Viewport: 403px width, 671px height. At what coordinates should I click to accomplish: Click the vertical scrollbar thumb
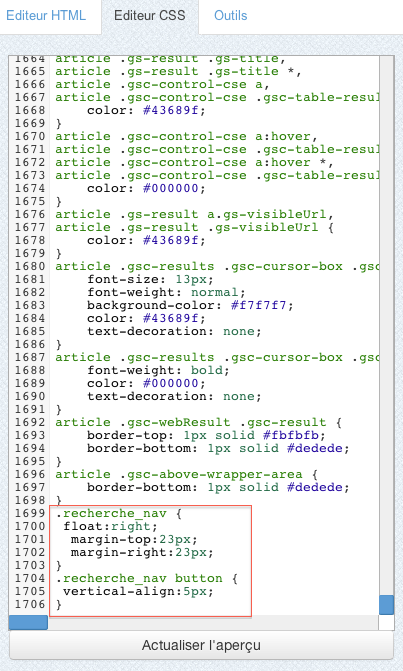(386, 605)
